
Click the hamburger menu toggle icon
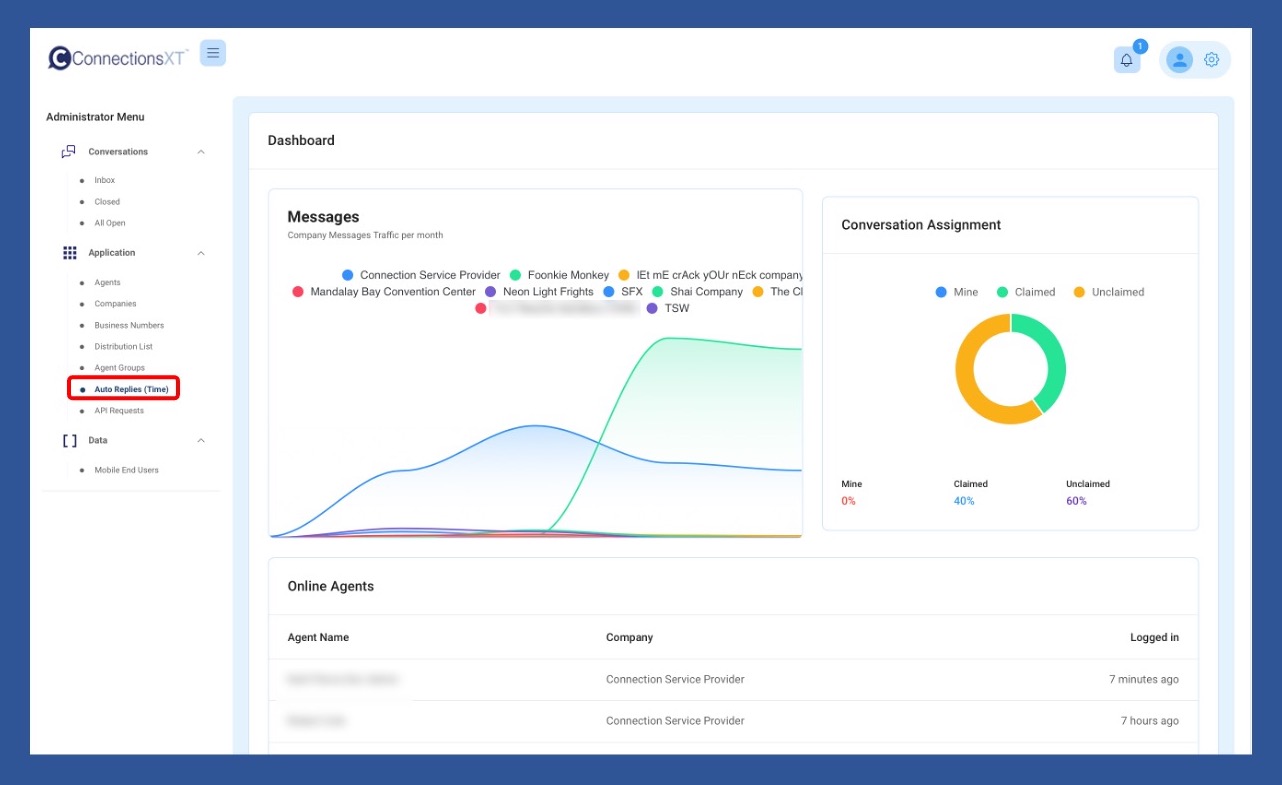point(213,53)
